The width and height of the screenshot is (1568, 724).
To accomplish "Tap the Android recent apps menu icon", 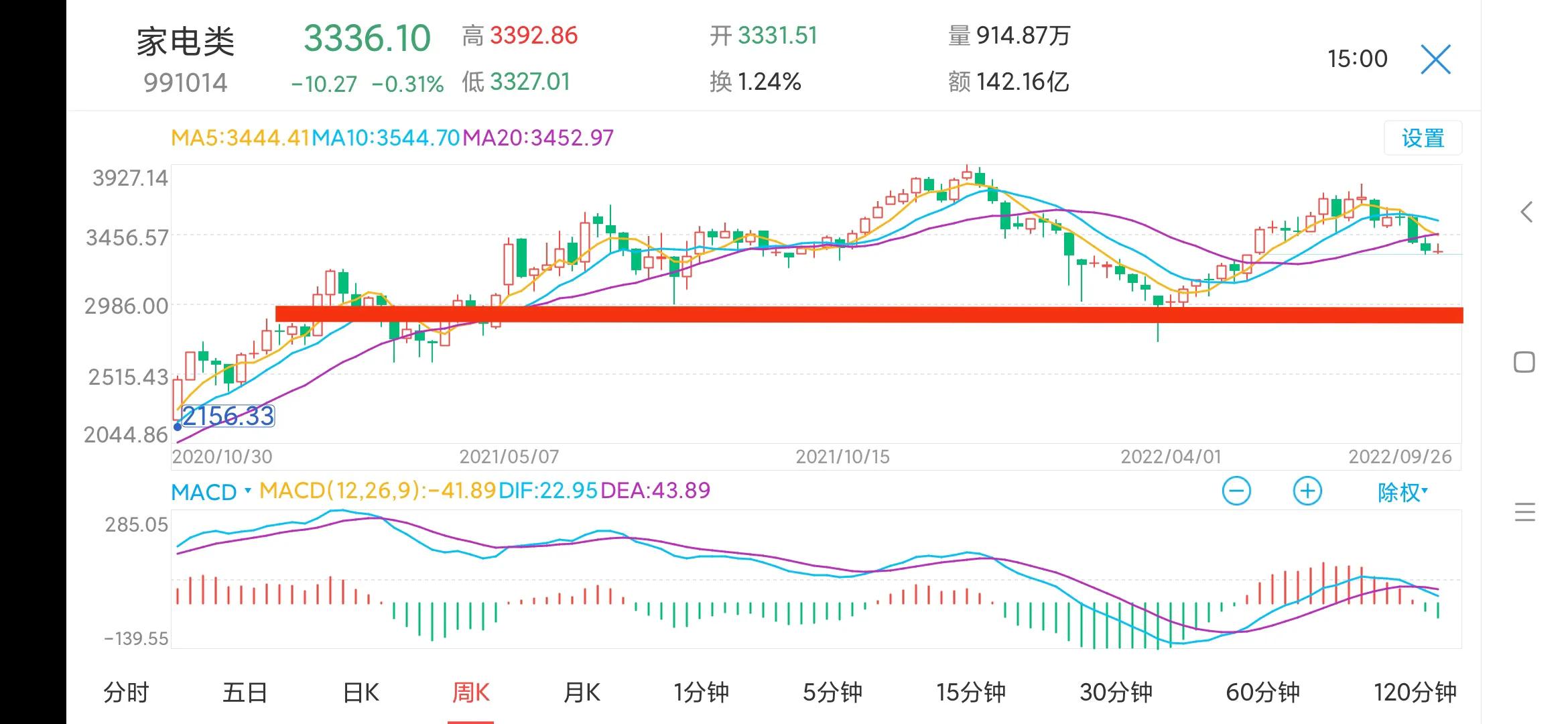I will pyautogui.click(x=1524, y=512).
